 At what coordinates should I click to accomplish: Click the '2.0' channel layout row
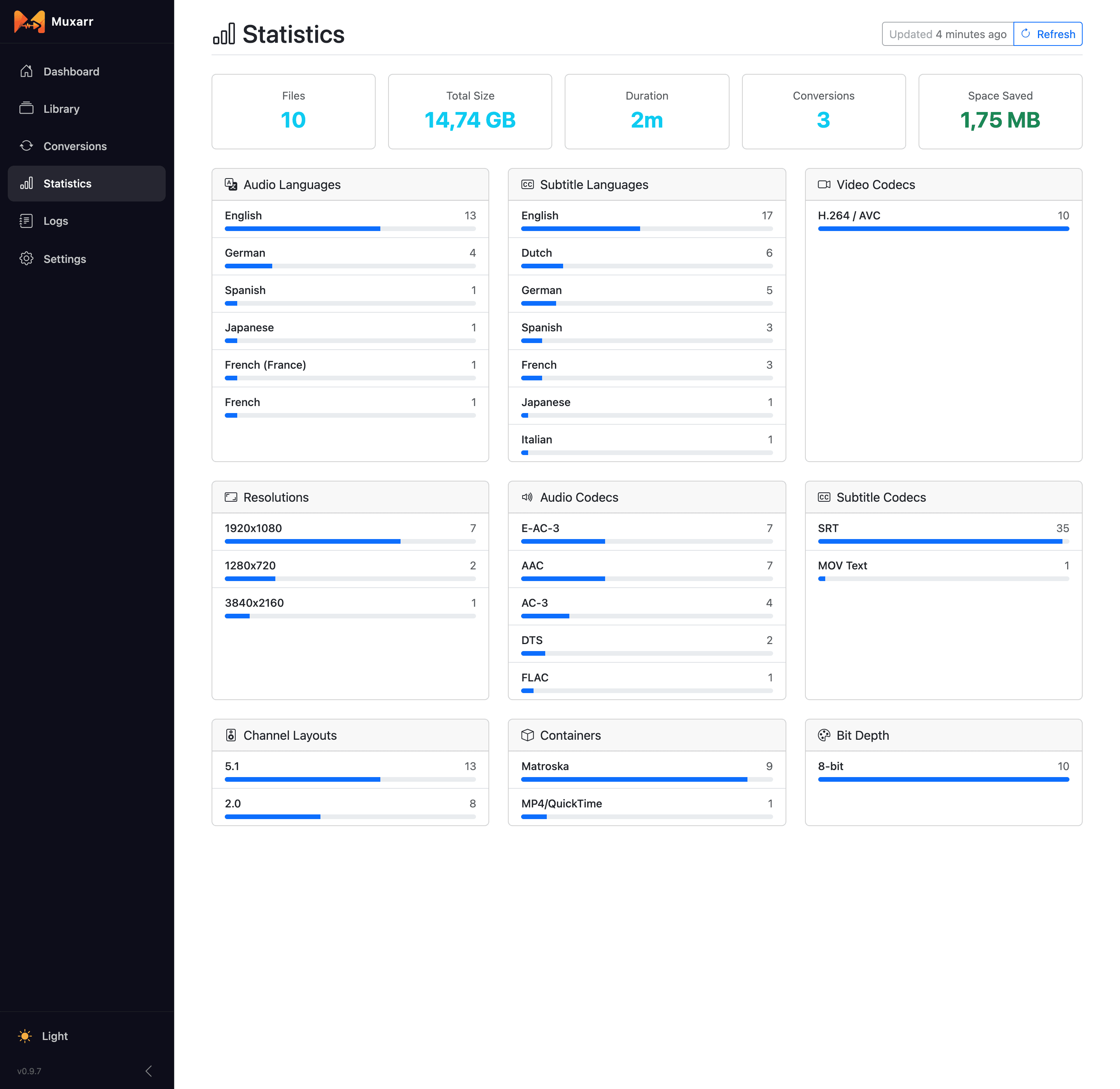point(350,807)
